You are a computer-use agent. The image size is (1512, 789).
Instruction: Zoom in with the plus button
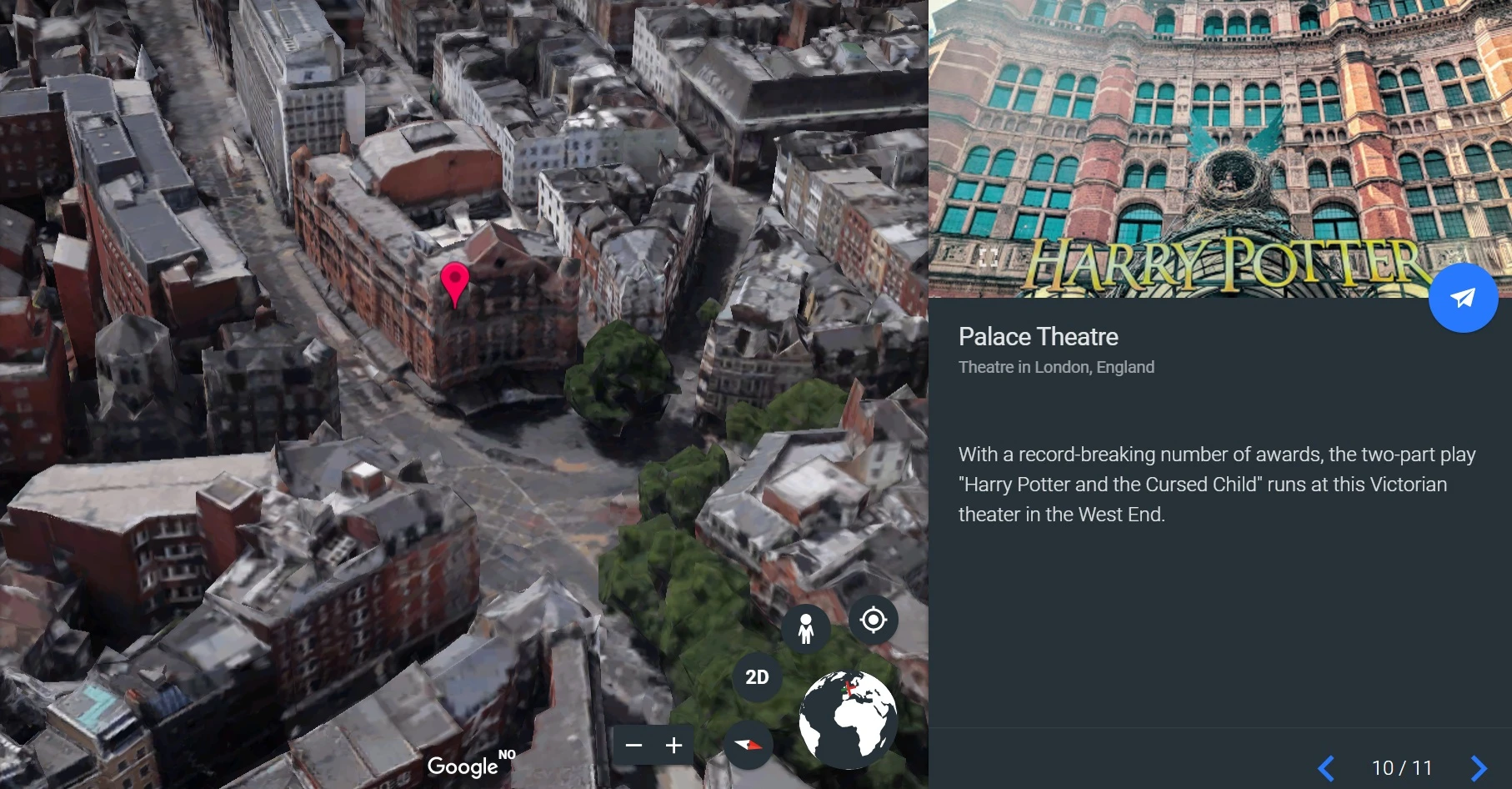(673, 746)
